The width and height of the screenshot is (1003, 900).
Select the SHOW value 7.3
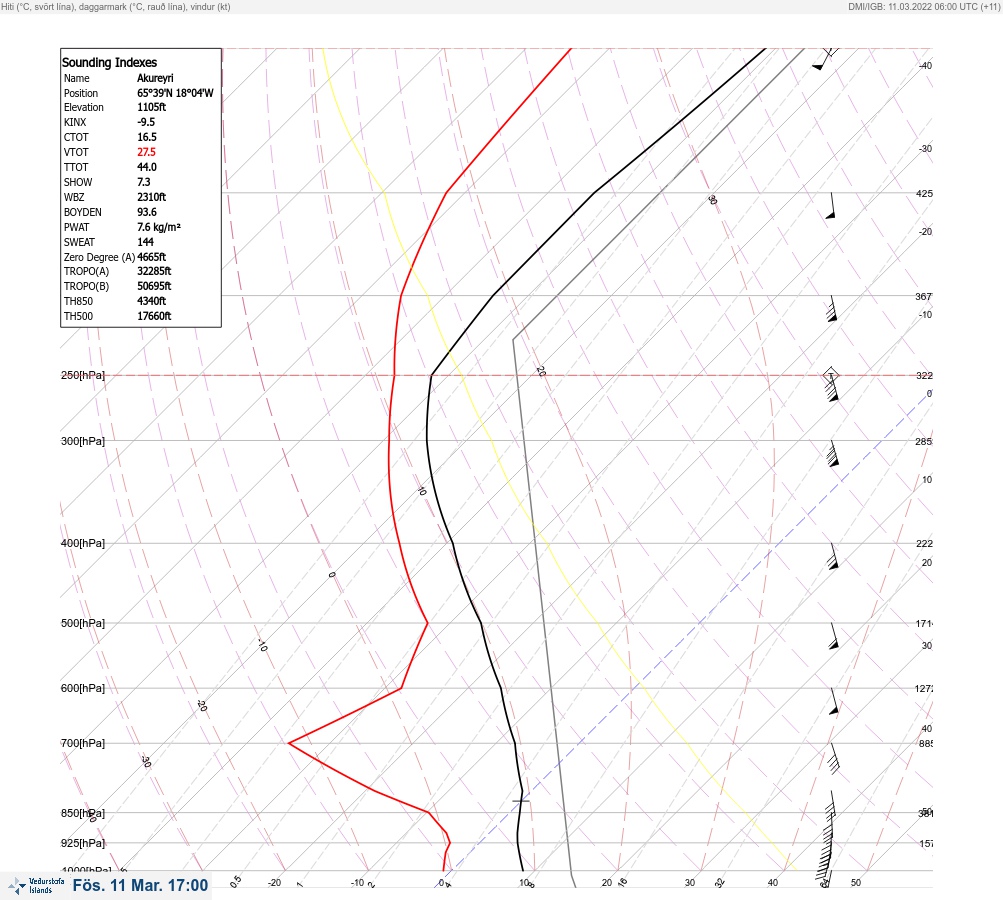[144, 182]
